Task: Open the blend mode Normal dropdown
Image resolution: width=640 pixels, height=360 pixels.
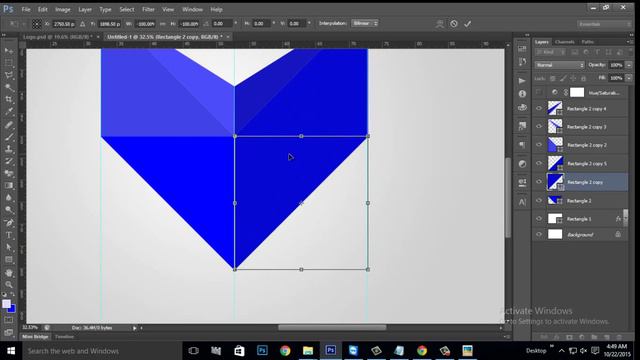Action: click(x=560, y=65)
